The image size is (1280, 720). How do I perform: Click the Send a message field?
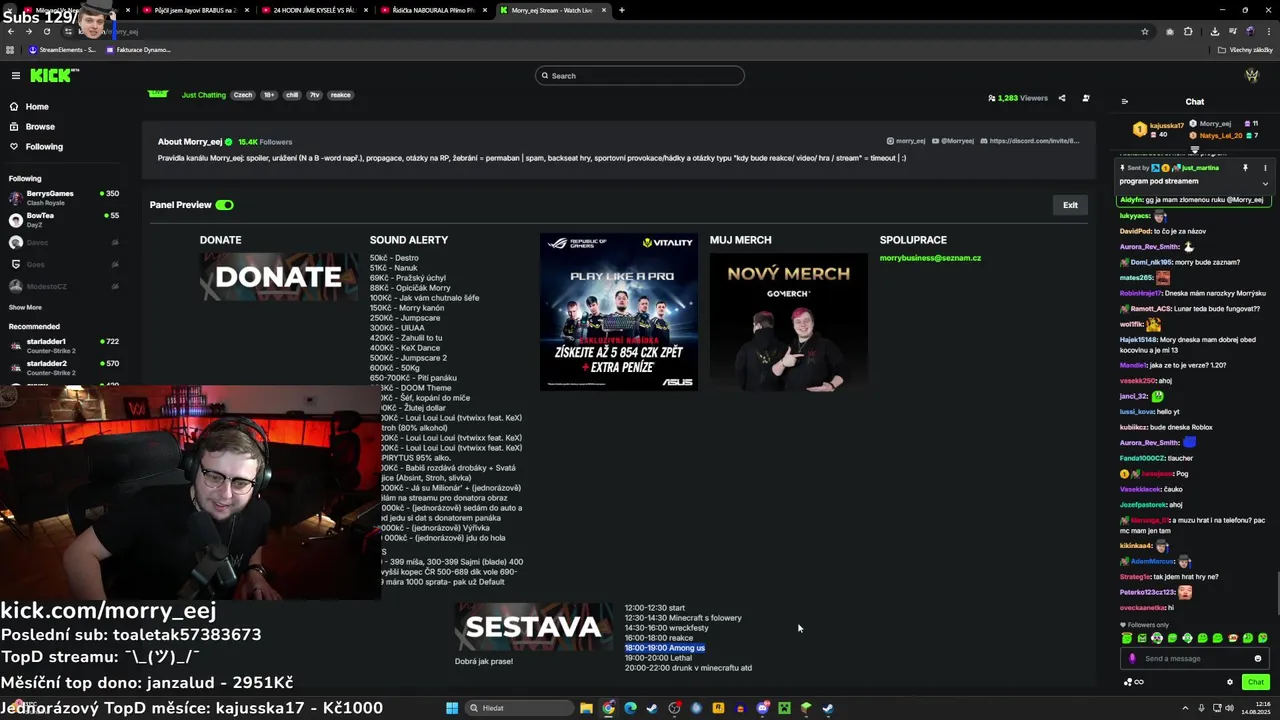[1195, 658]
